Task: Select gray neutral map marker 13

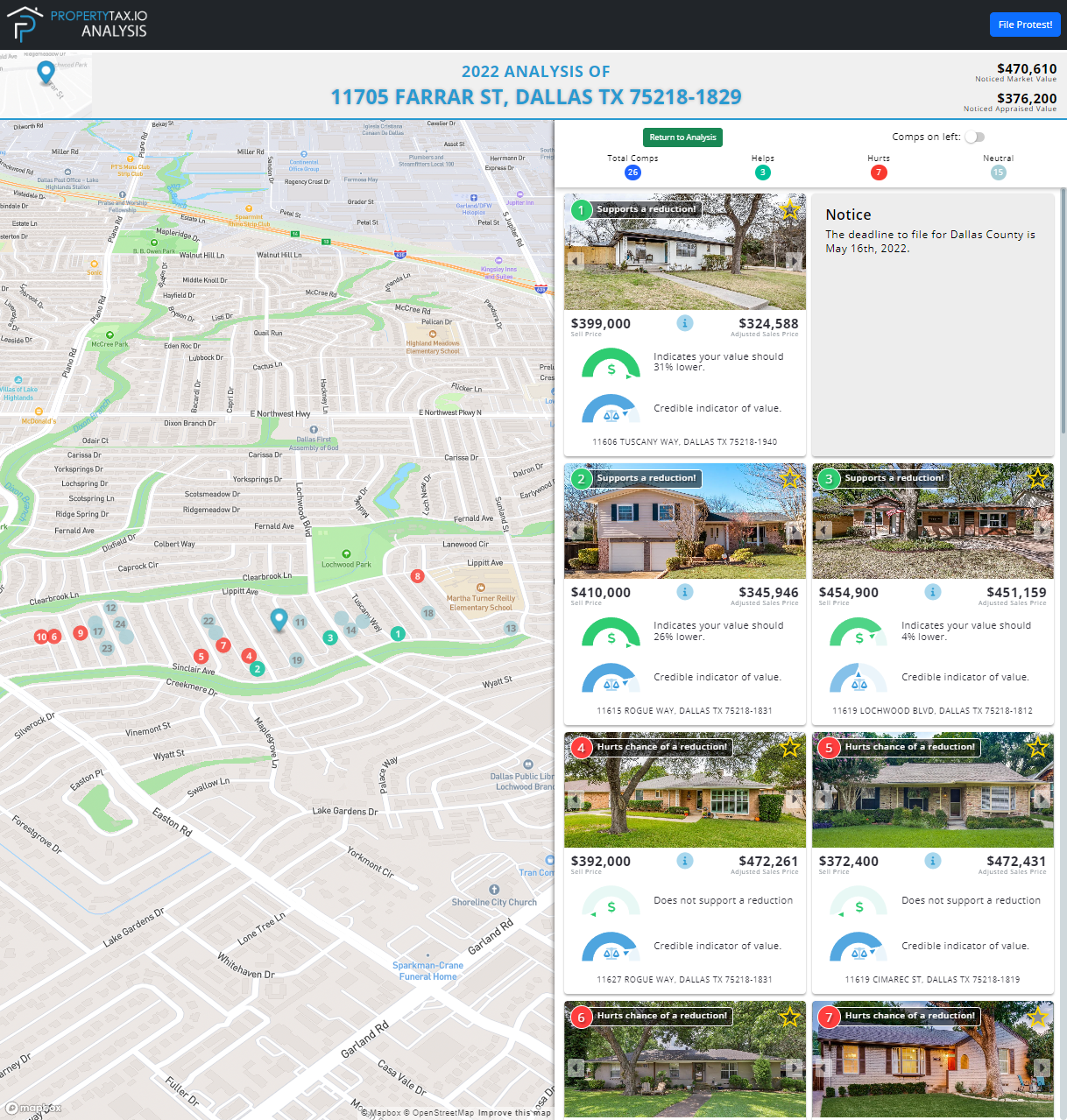Action: tap(511, 628)
